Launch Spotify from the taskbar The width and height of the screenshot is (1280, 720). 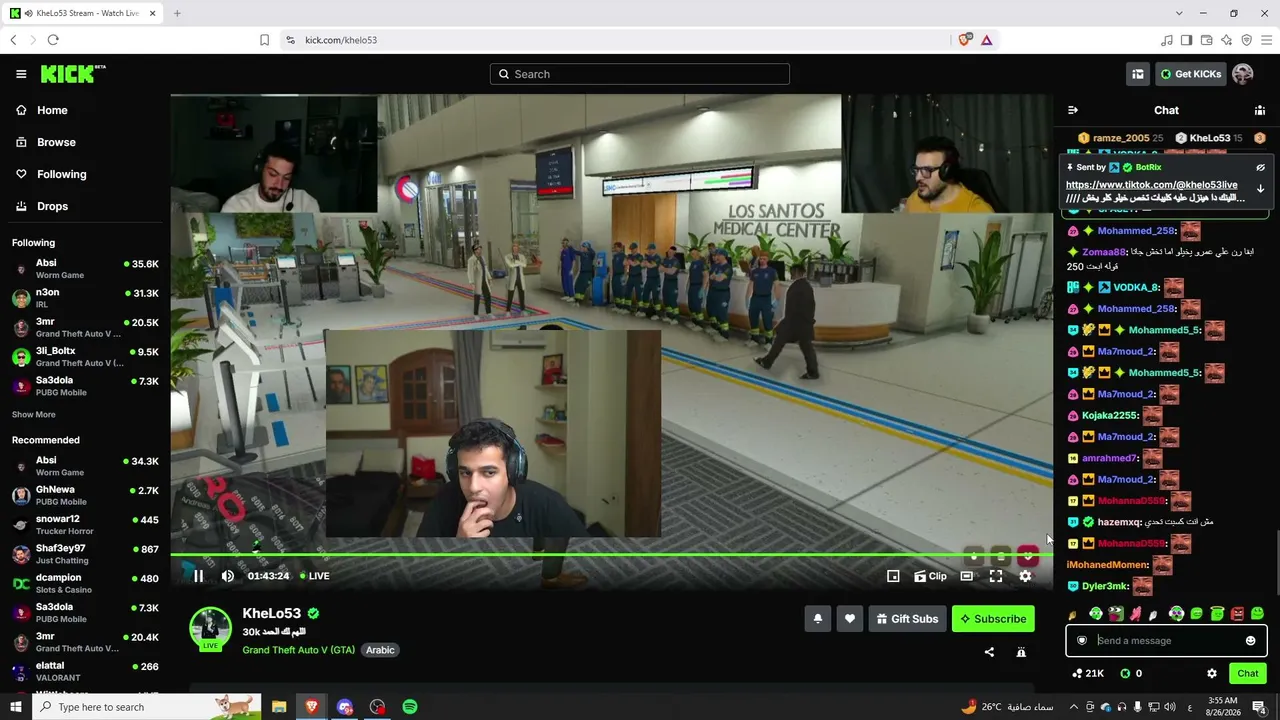point(410,707)
